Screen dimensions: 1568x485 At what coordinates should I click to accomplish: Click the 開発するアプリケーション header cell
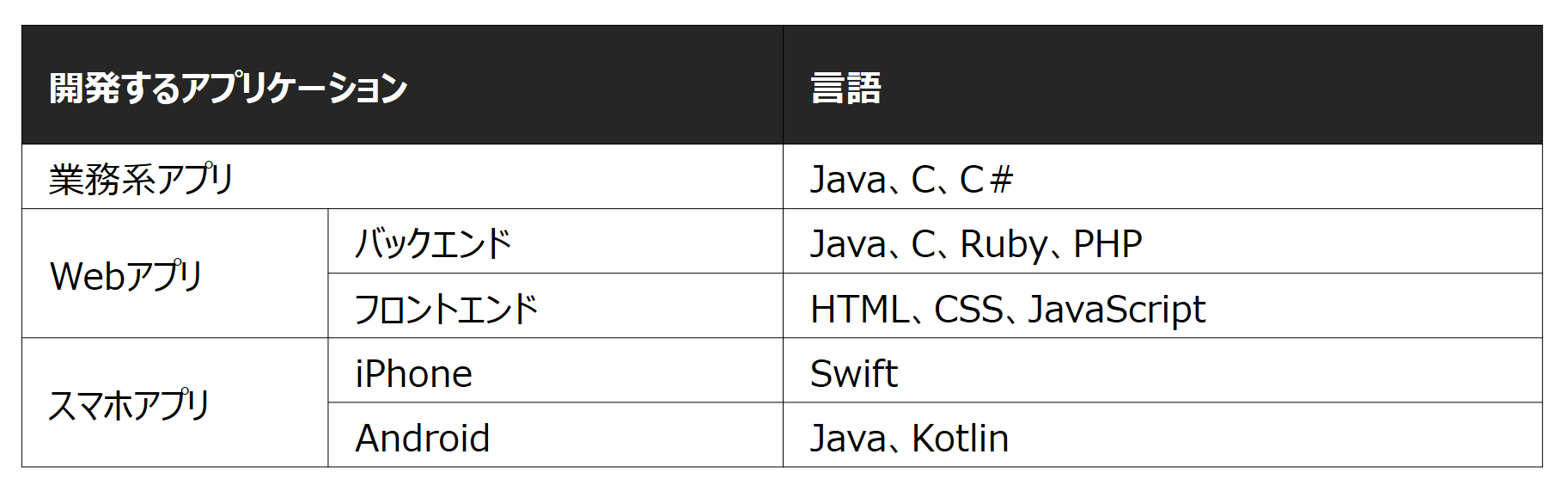coord(402,85)
